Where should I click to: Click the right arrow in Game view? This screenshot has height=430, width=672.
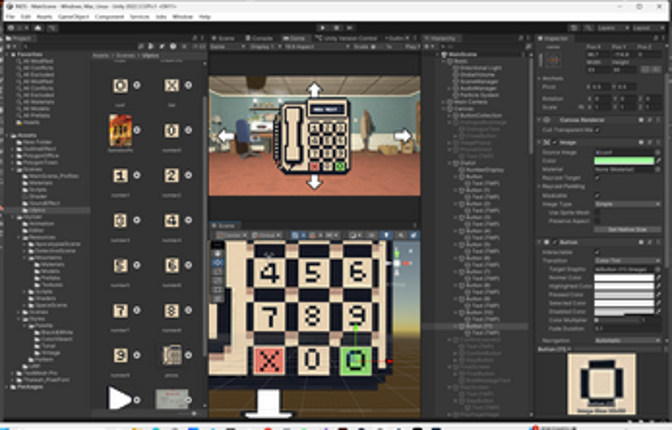pos(402,135)
